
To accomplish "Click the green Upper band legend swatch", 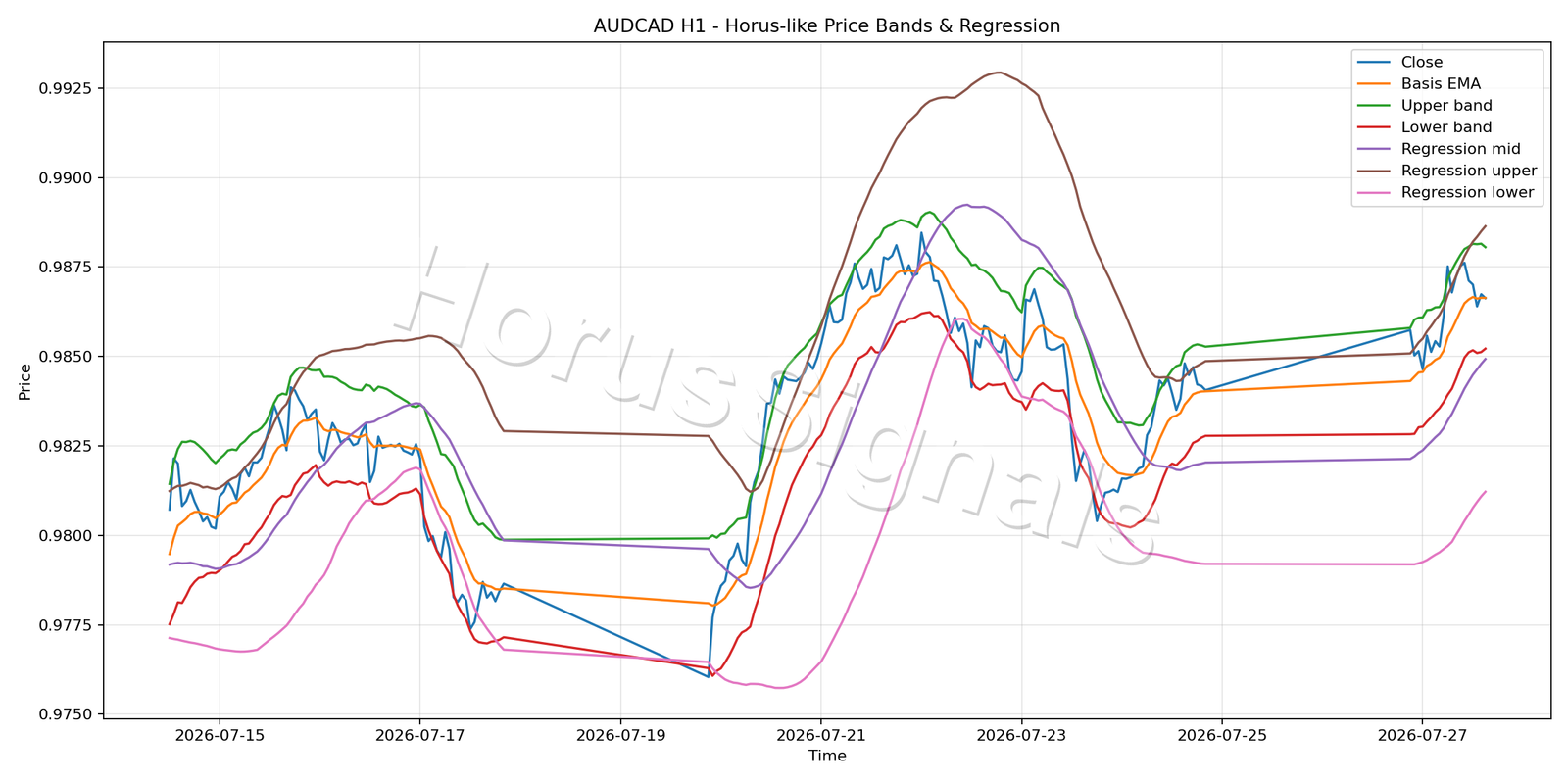I will (x=1373, y=106).
